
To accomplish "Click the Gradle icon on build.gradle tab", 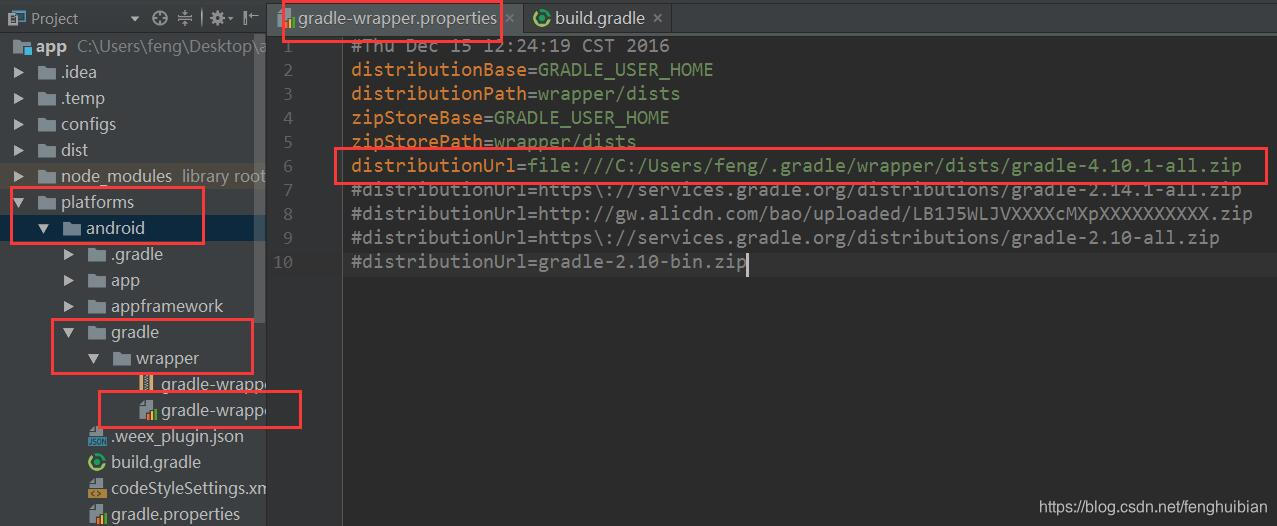I will tap(542, 18).
